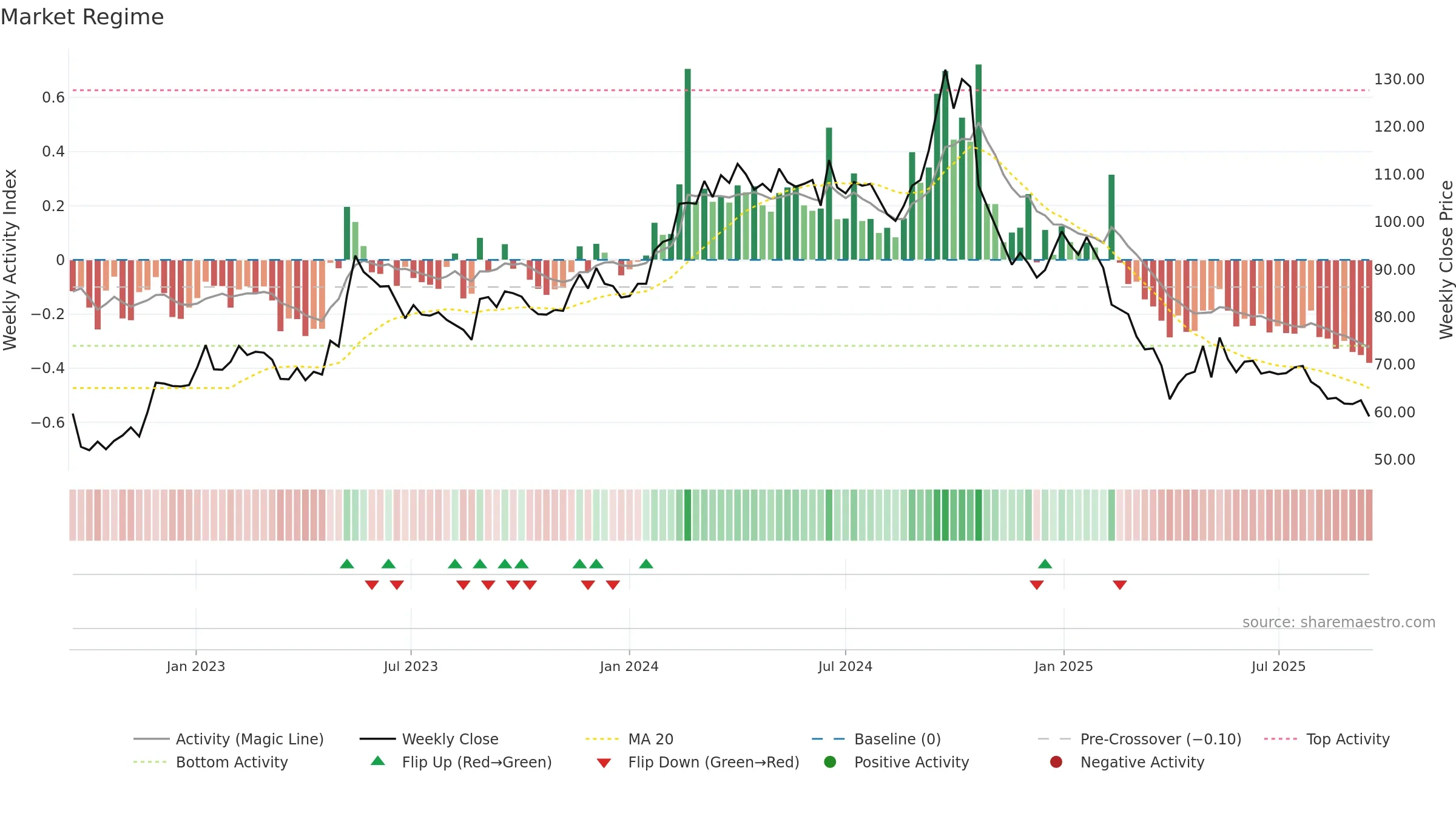Click the Jul 2024 x-axis label
The width and height of the screenshot is (1456, 819).
pos(845,666)
